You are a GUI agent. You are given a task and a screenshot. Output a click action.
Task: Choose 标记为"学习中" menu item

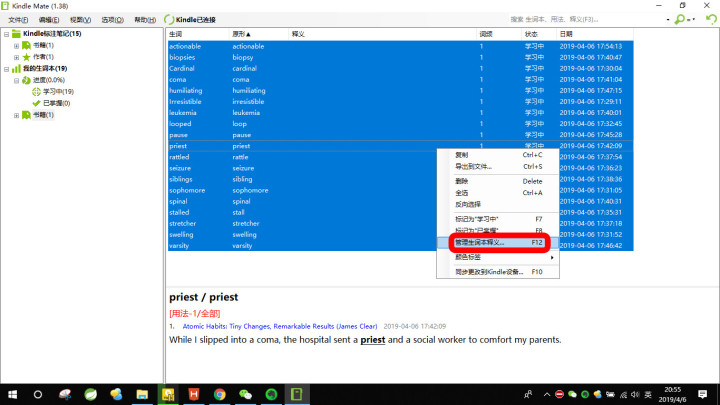click(498, 219)
